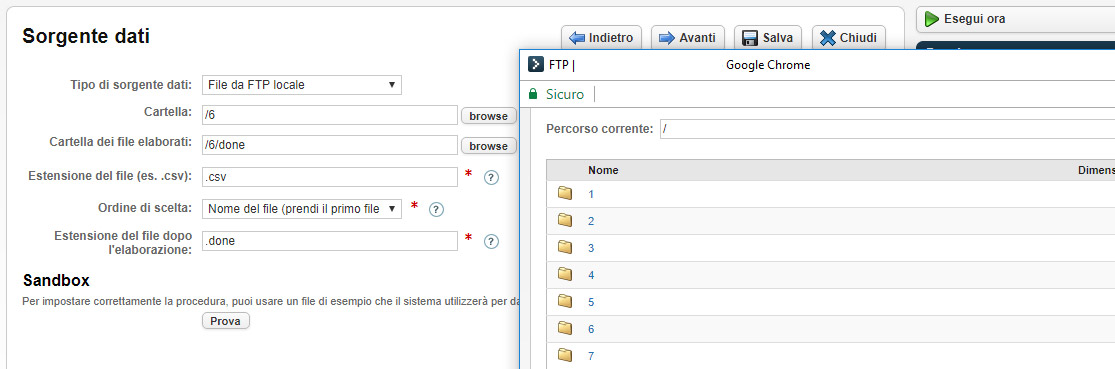Click the folder icon for folder 6

tap(565, 328)
